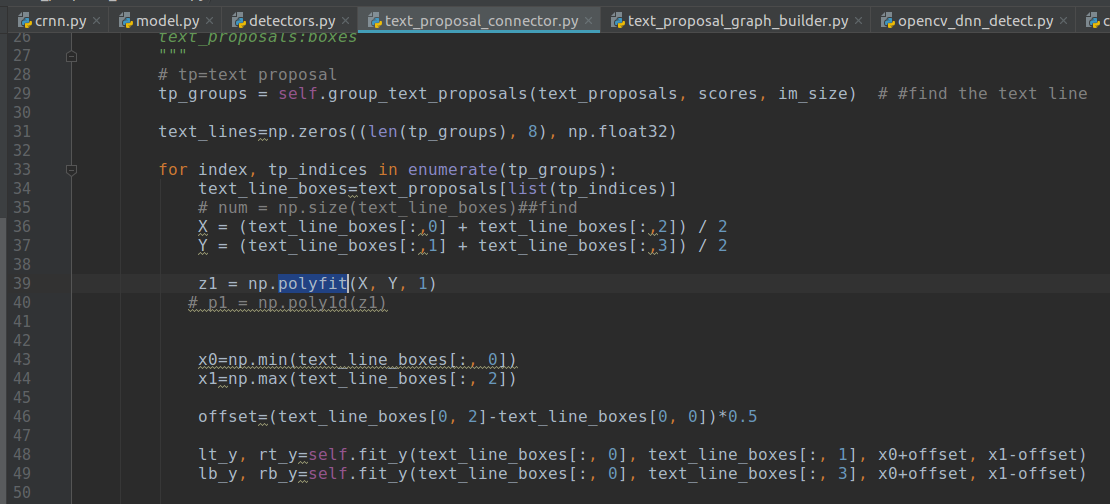Click the '# tp=text proposal' comment
Viewport: 1110px width, 504px height.
[x=248, y=75]
